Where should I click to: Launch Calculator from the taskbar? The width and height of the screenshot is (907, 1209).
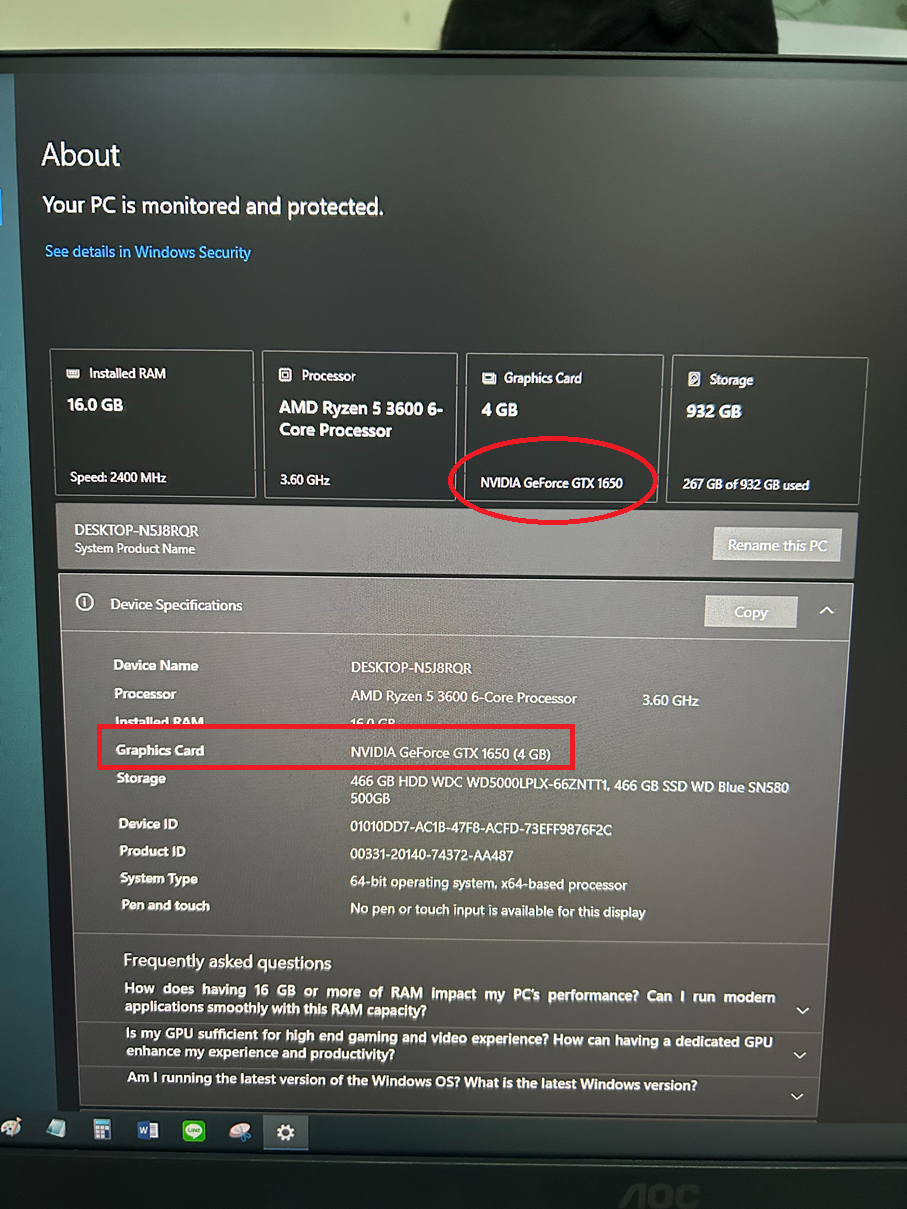[102, 1131]
